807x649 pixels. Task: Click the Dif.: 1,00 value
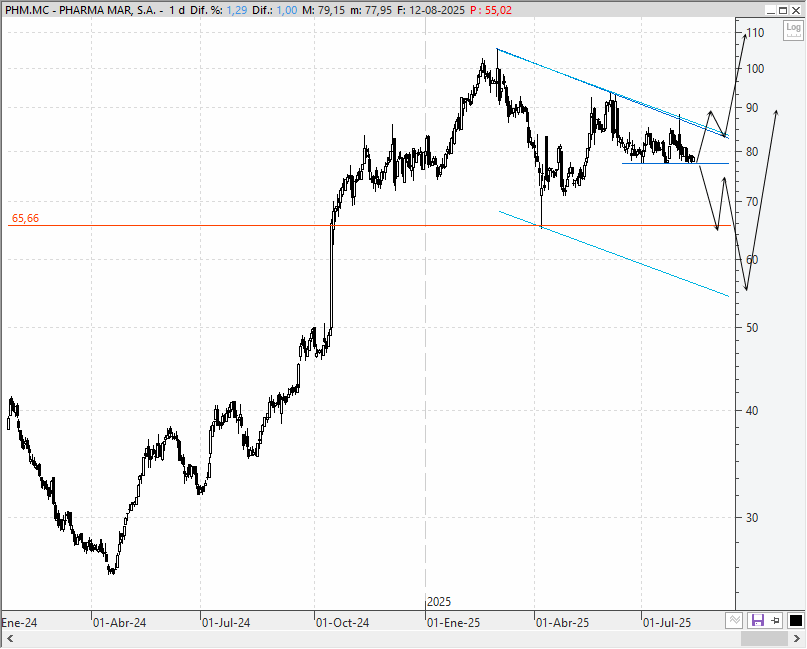tap(274, 10)
